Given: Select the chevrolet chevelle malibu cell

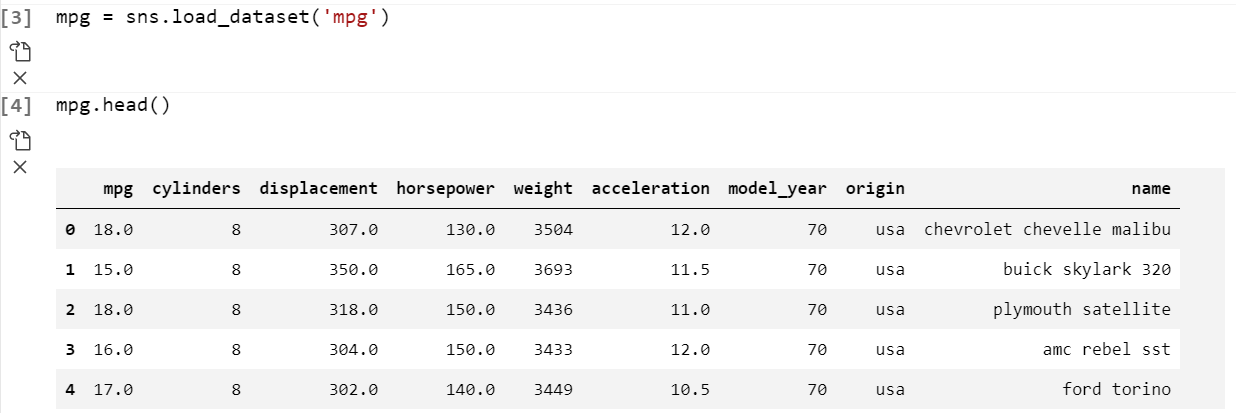Looking at the screenshot, I should [1046, 229].
